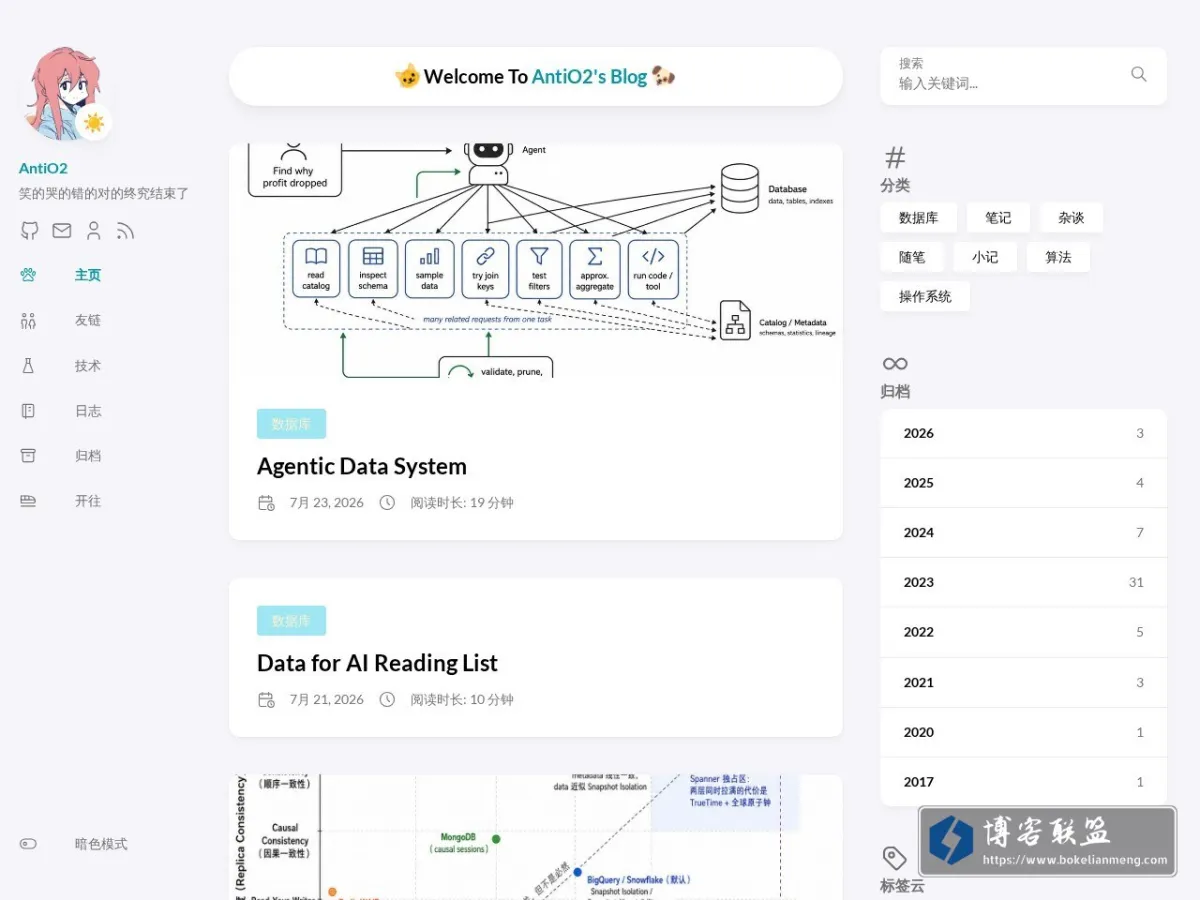
Task: Select the 算法 category
Action: (x=1058, y=257)
